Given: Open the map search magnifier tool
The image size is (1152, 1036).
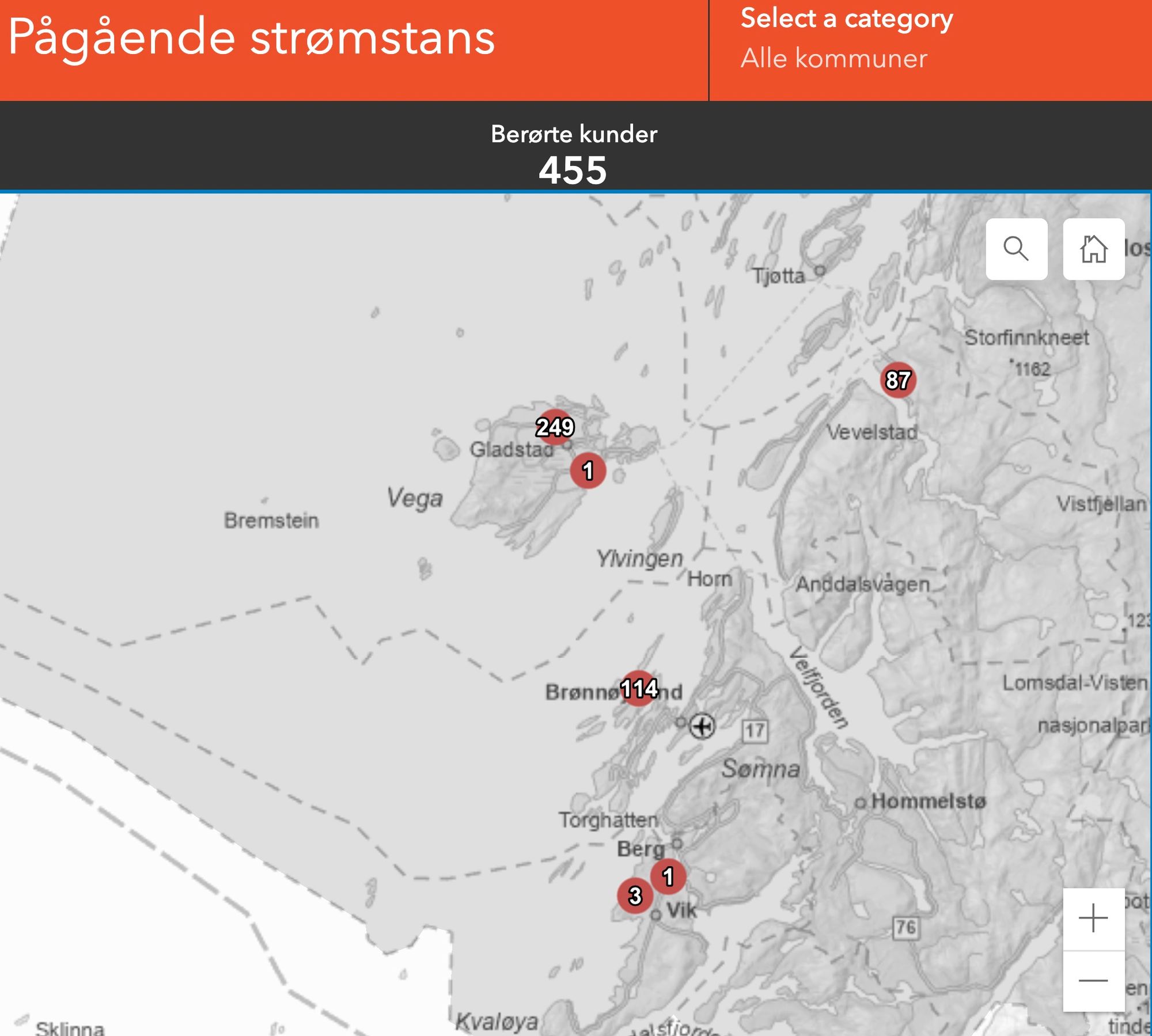Looking at the screenshot, I should click(1016, 249).
